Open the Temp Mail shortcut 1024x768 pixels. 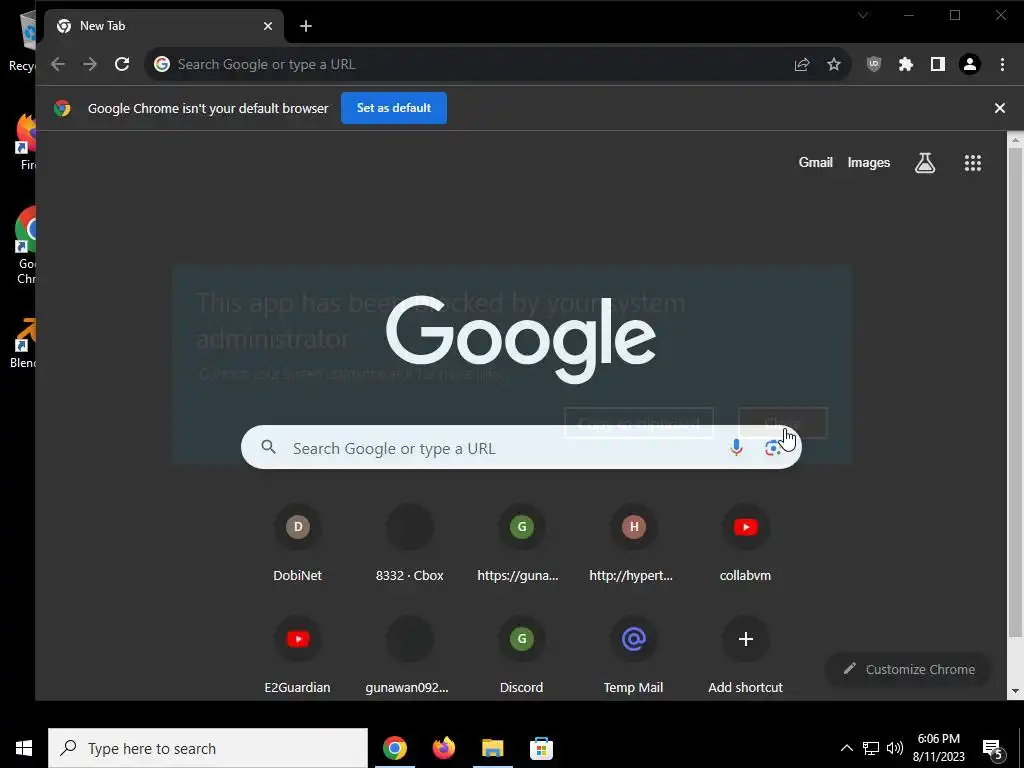pos(633,656)
